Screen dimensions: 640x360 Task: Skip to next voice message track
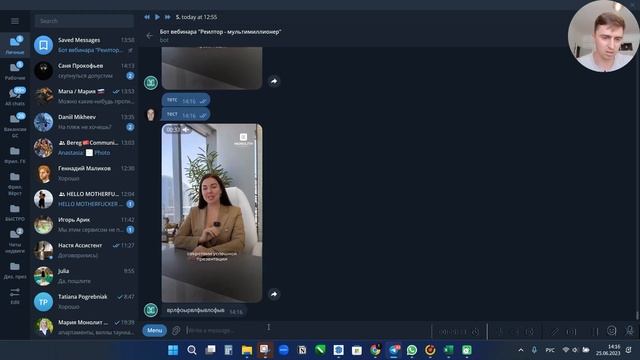[x=167, y=17]
